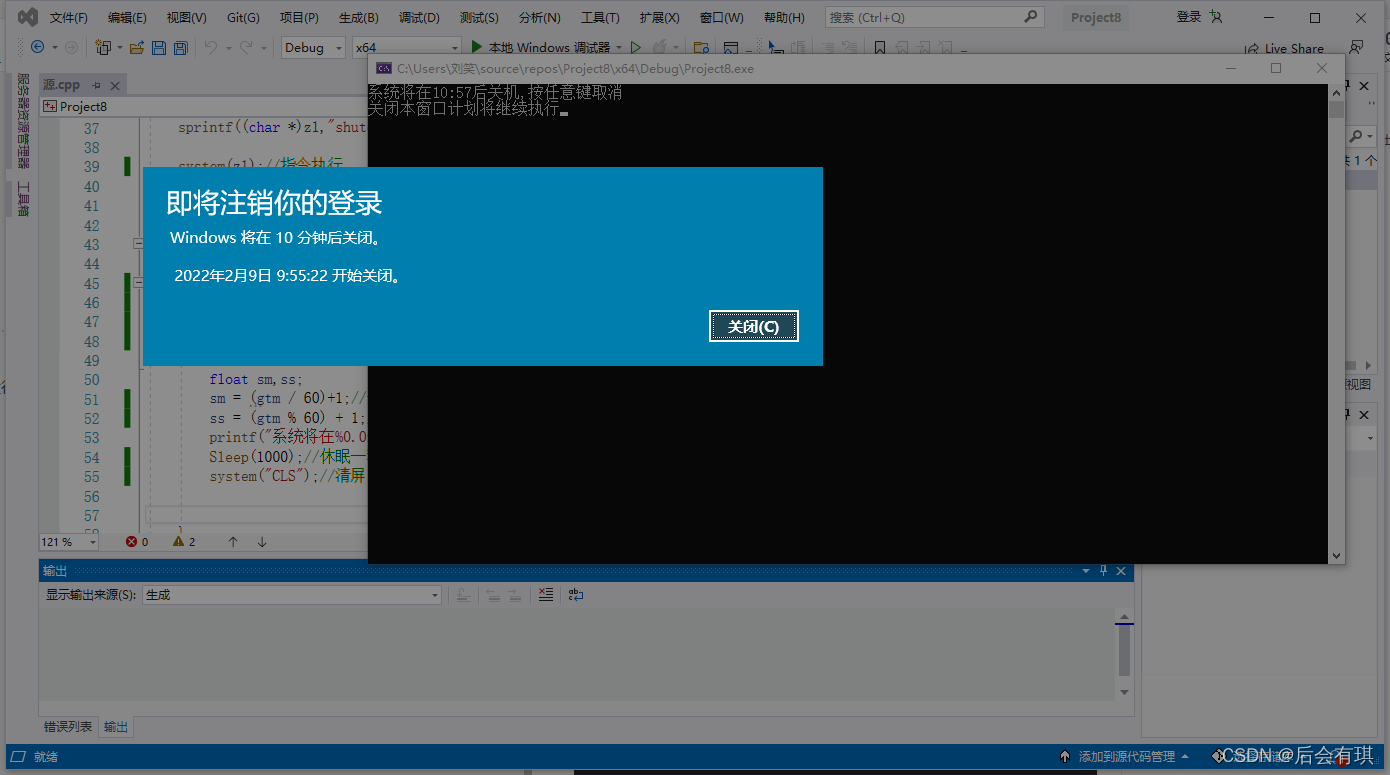Open the 测试(S) menu
This screenshot has height=775, width=1390.
(479, 18)
